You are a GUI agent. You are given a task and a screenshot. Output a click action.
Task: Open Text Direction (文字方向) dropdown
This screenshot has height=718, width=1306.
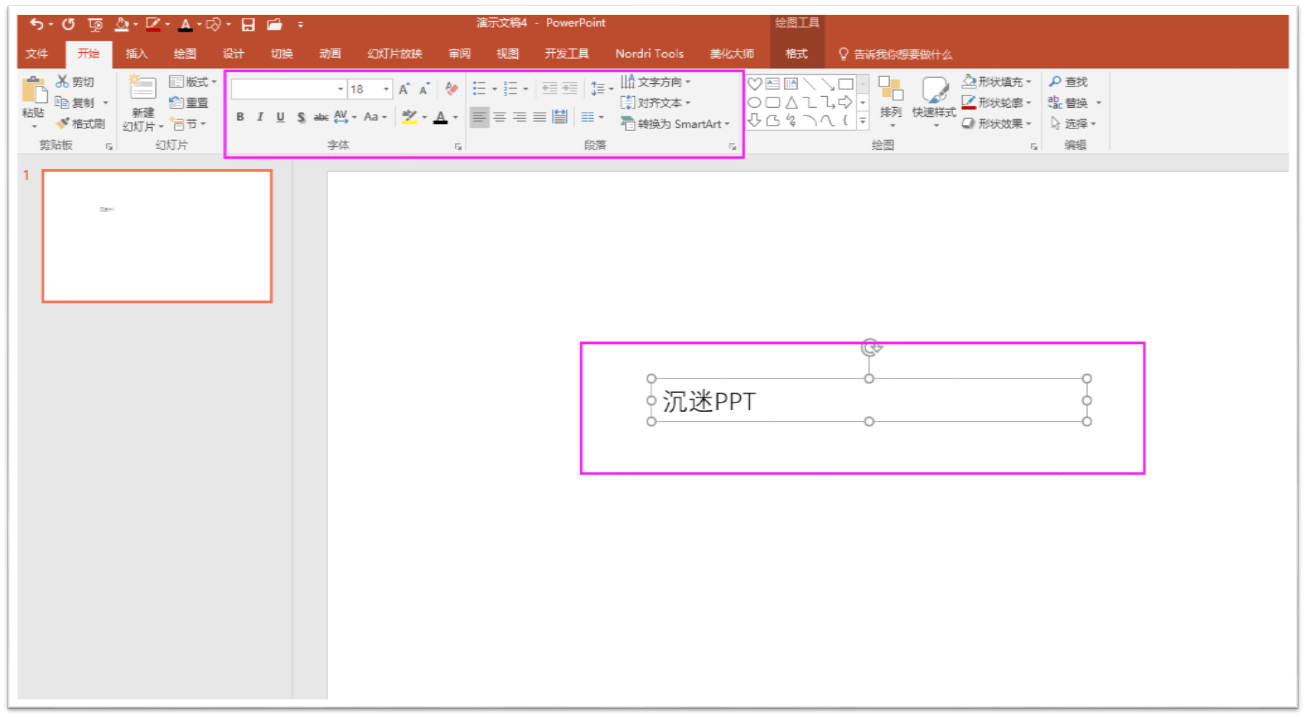[x=656, y=82]
